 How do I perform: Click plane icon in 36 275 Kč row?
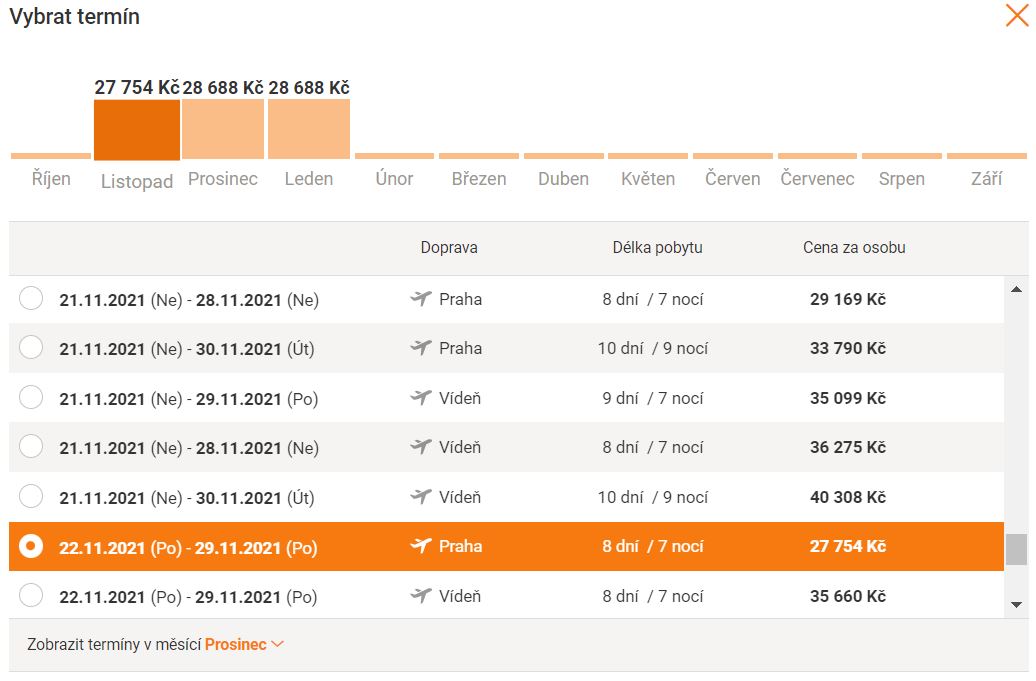coord(421,447)
